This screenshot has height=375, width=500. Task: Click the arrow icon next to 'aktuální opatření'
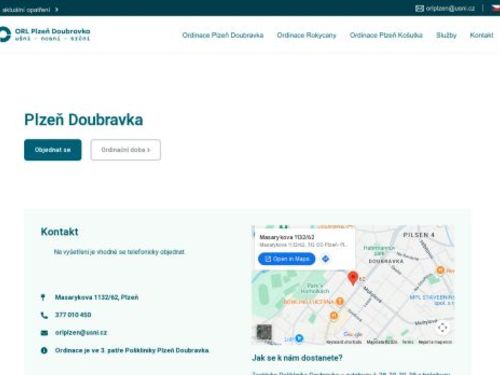[57, 10]
